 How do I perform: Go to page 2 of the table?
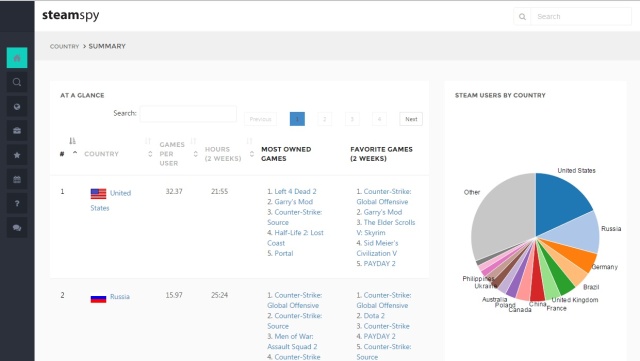coord(324,119)
